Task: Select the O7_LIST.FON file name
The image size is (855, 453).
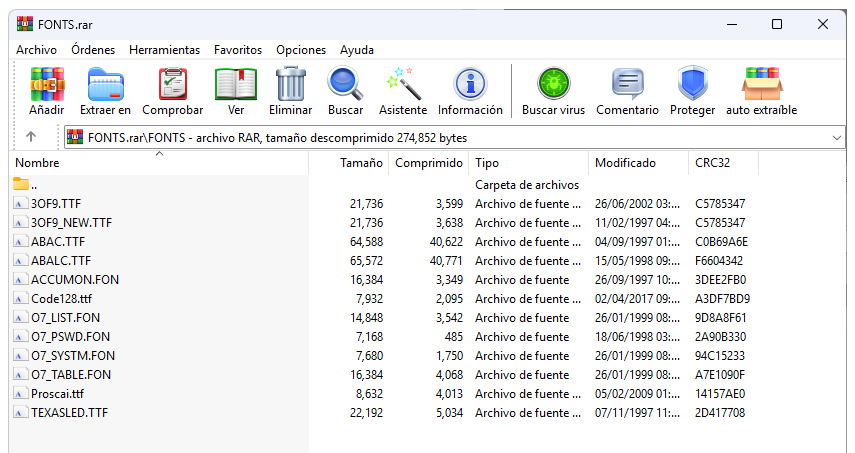Action: 65,318
